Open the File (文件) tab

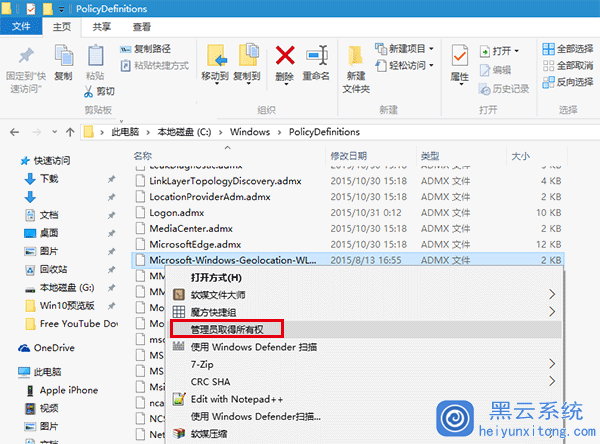pos(21,26)
